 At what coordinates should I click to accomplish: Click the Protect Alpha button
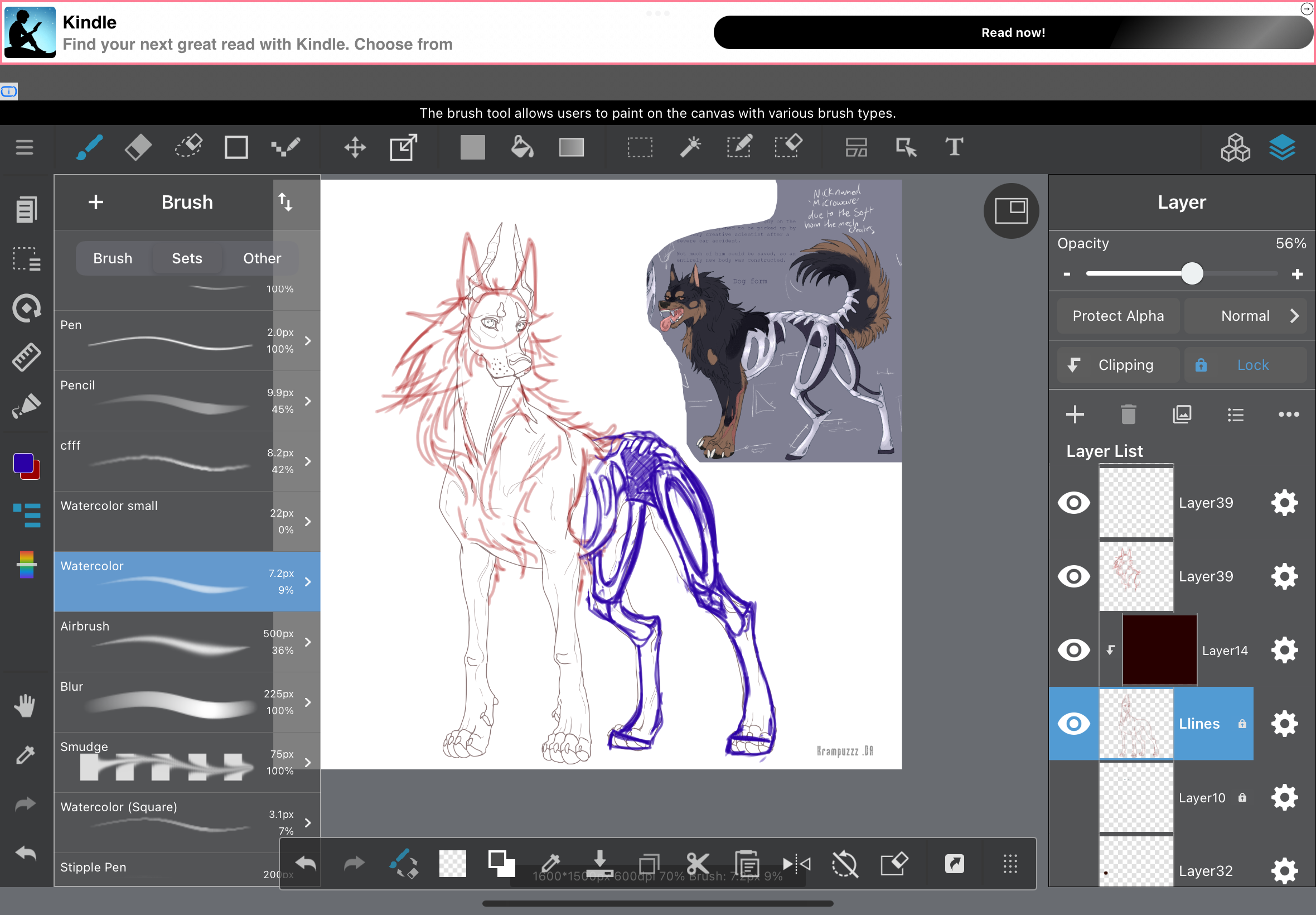[x=1118, y=316]
